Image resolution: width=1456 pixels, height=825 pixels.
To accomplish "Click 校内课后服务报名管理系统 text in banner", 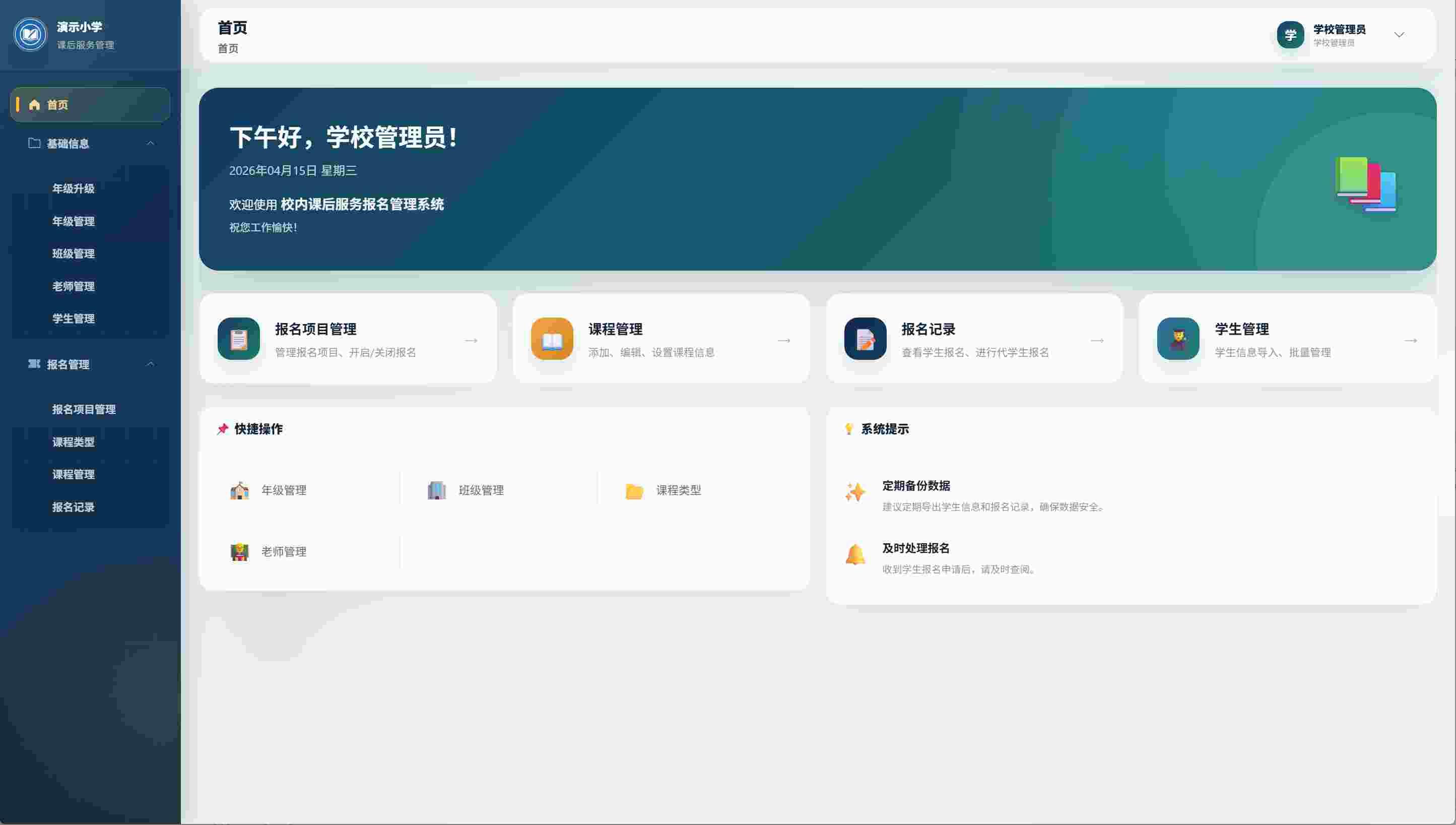I will tap(362, 205).
